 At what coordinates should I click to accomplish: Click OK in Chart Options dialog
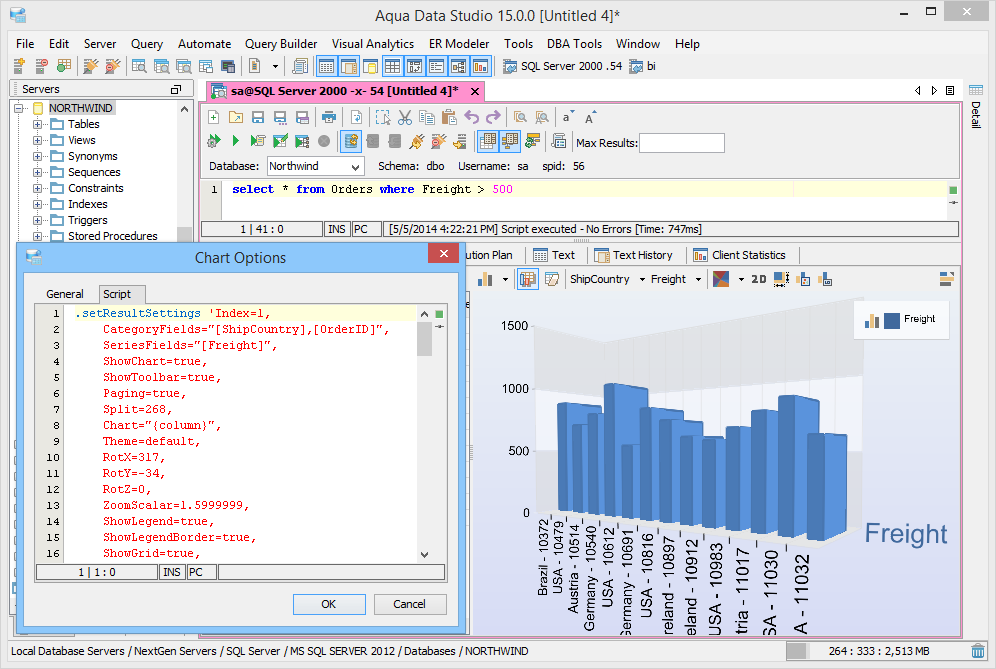(329, 604)
